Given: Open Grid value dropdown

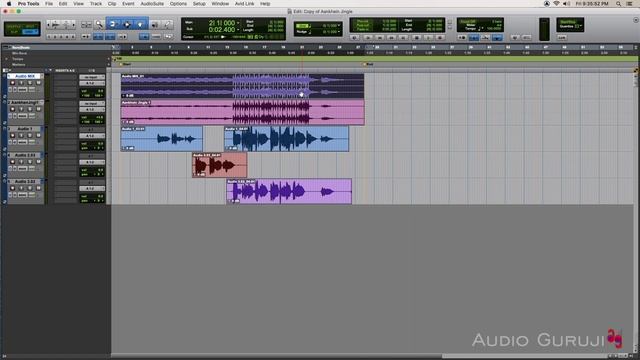Looking at the screenshot, I should [x=339, y=25].
